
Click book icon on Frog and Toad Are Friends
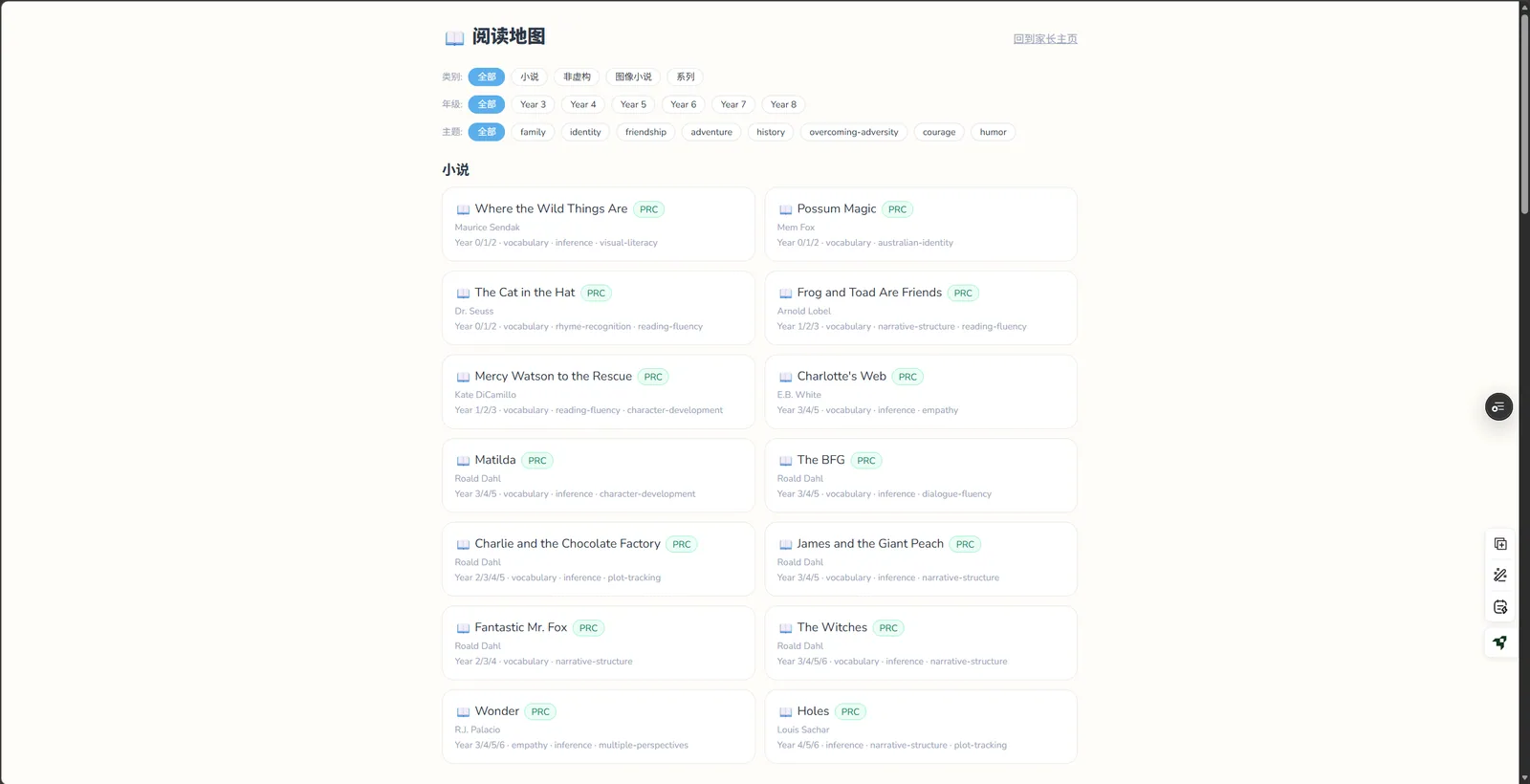785,294
